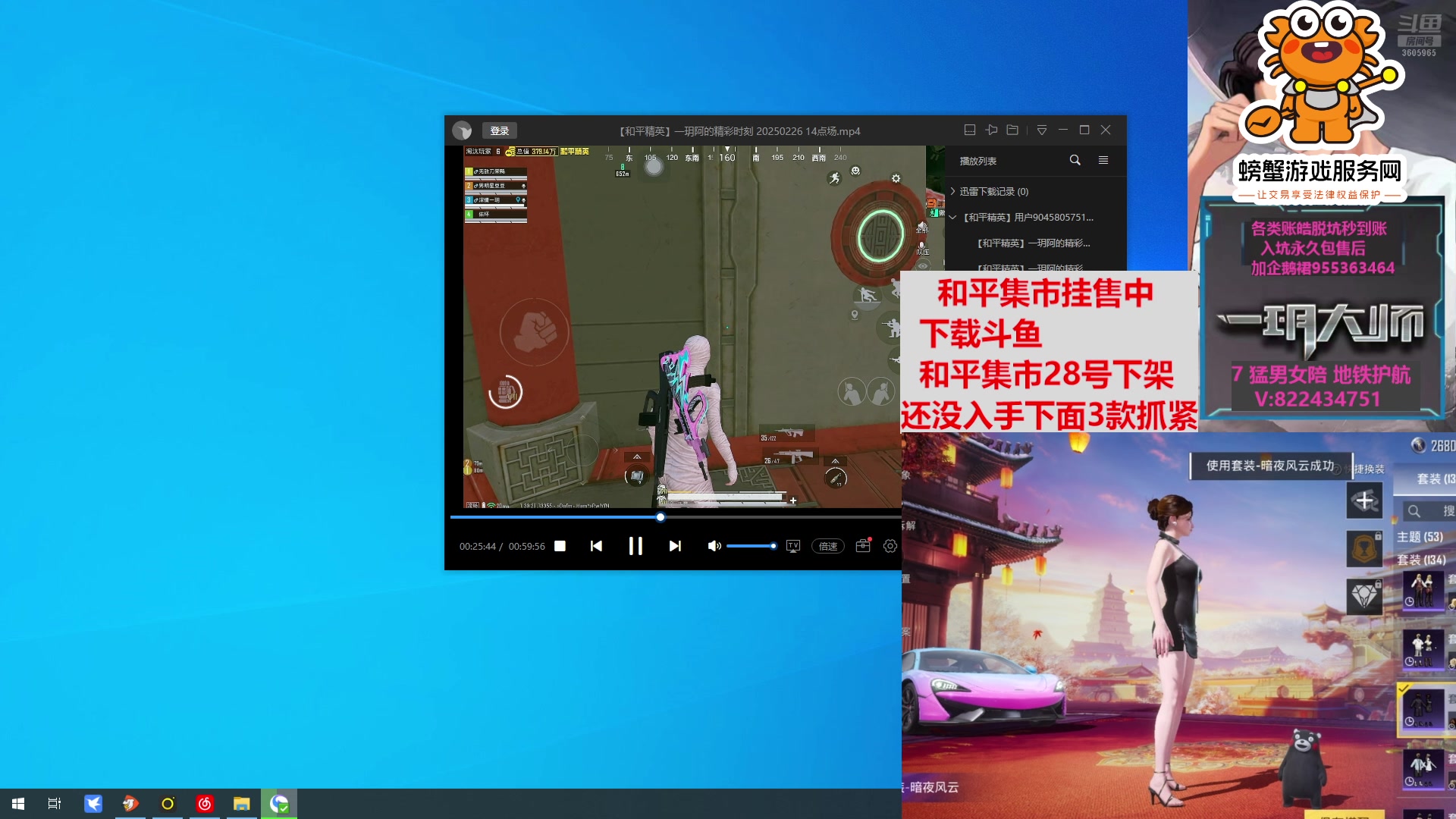Click the plus add-outfit icon in game overlay
1456x819 pixels.
coord(1364,500)
